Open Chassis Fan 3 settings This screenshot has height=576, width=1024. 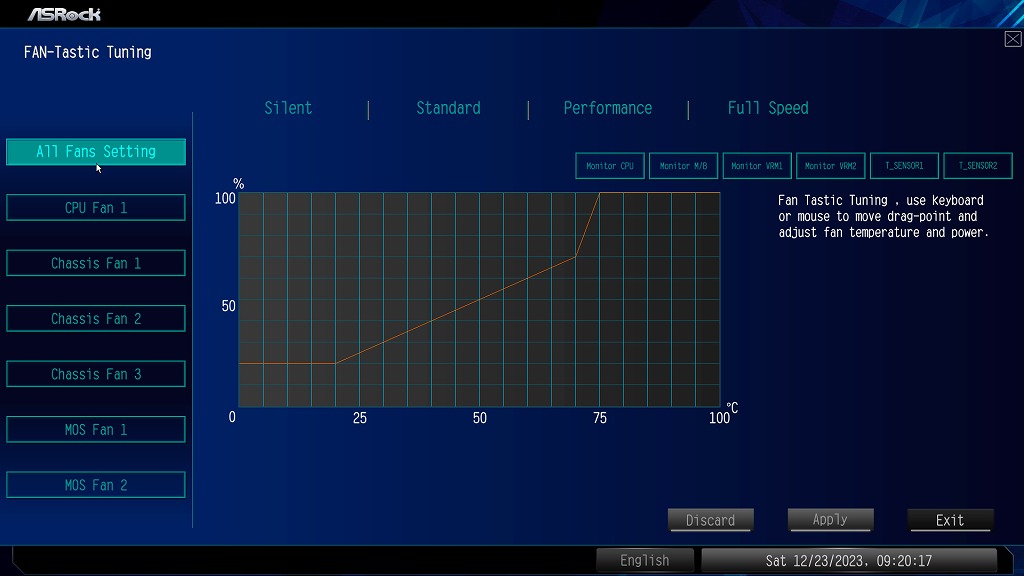96,374
